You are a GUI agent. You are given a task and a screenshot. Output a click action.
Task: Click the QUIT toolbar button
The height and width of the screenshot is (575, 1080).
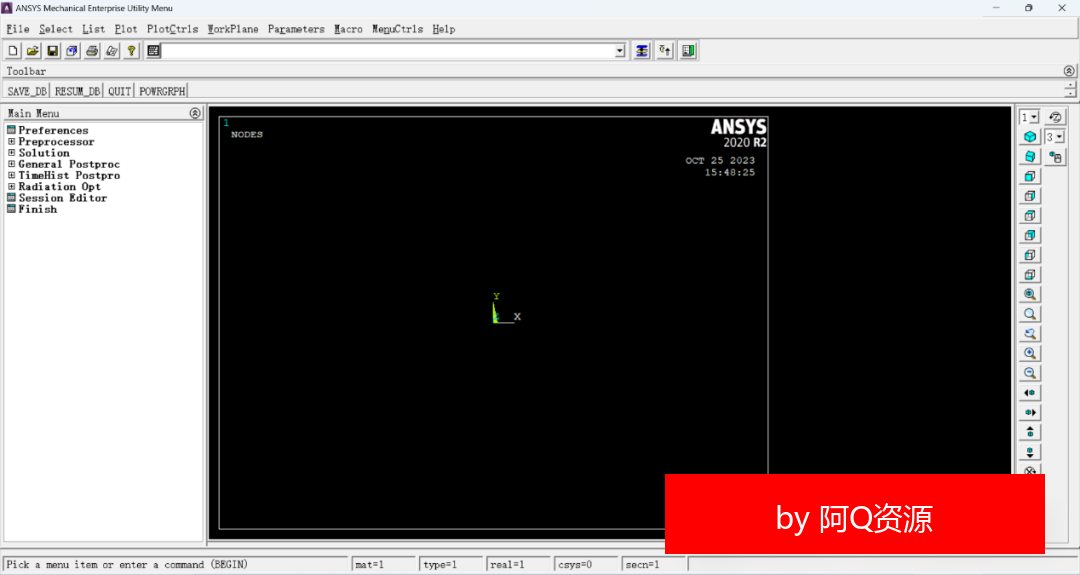tap(119, 91)
